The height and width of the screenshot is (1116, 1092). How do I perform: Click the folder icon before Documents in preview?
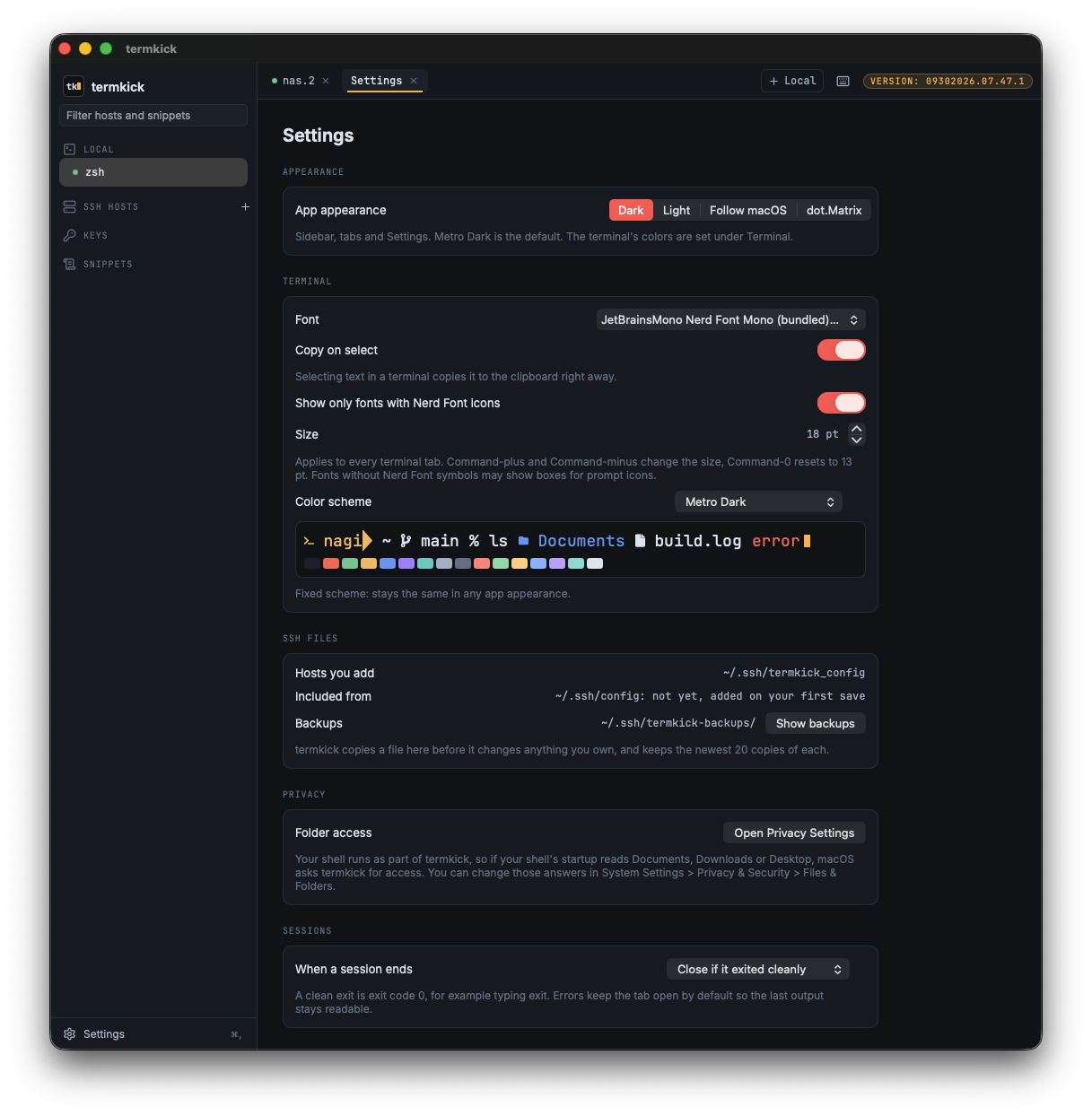click(523, 541)
